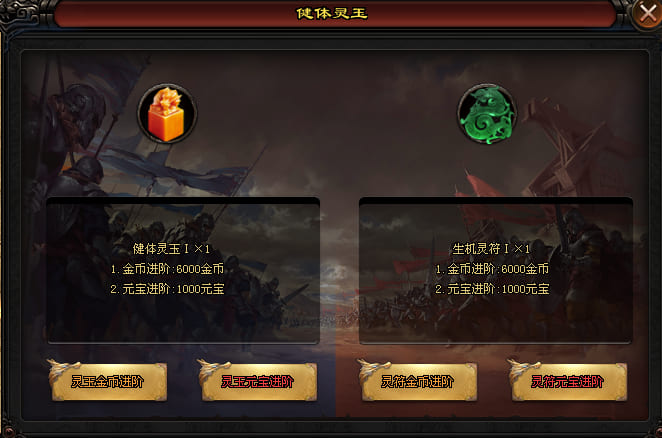
Task: Click the dragon head on 灵符金币进阶 button
Action: point(372,370)
